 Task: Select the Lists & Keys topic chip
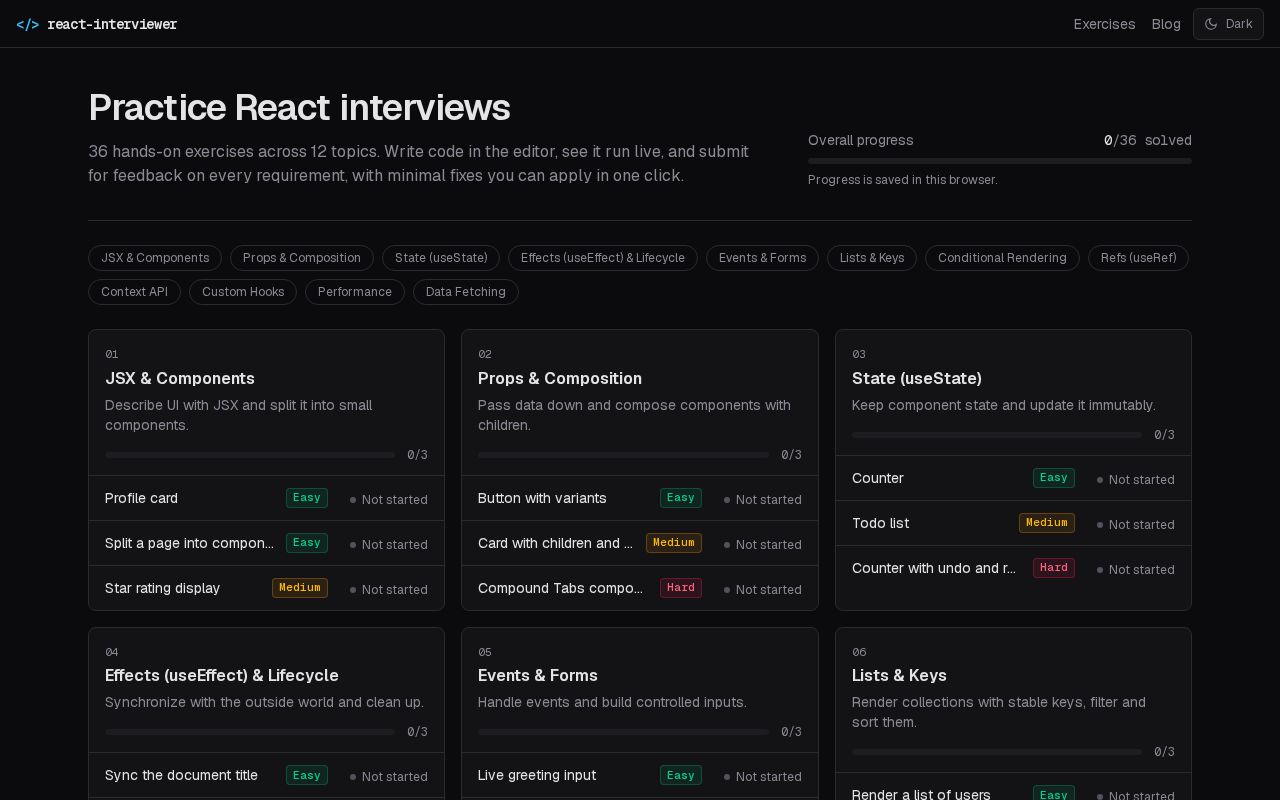click(x=872, y=258)
